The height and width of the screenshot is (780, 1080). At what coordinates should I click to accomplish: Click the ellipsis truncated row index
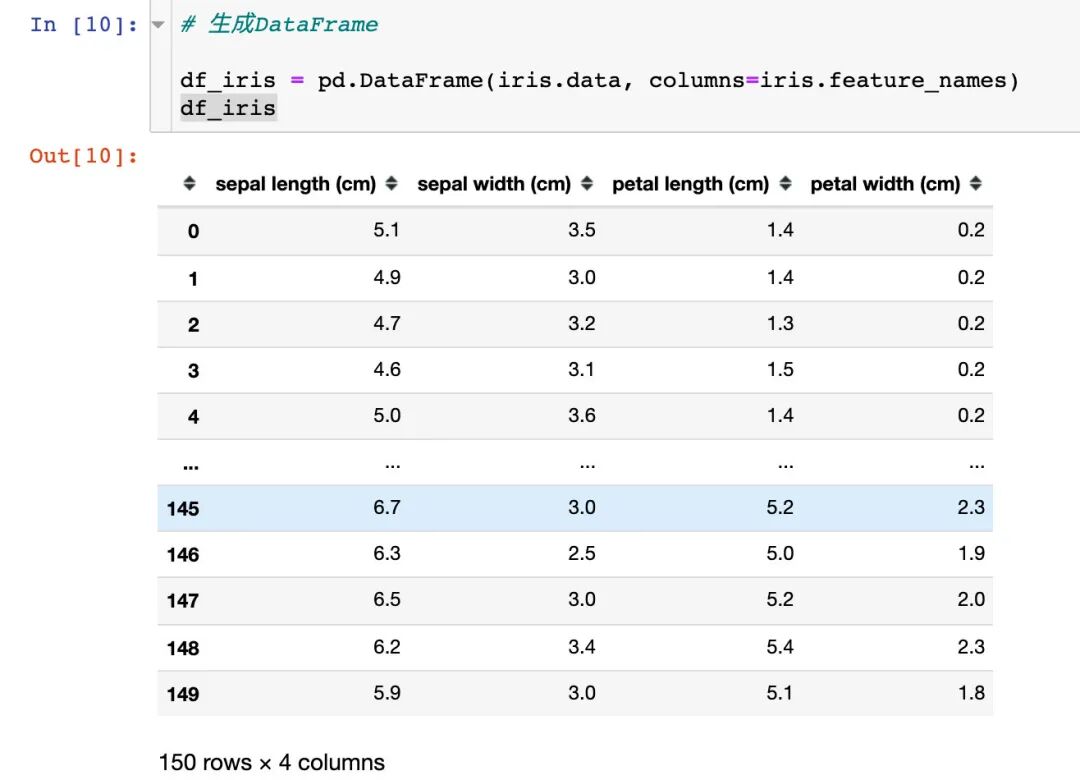coord(191,467)
